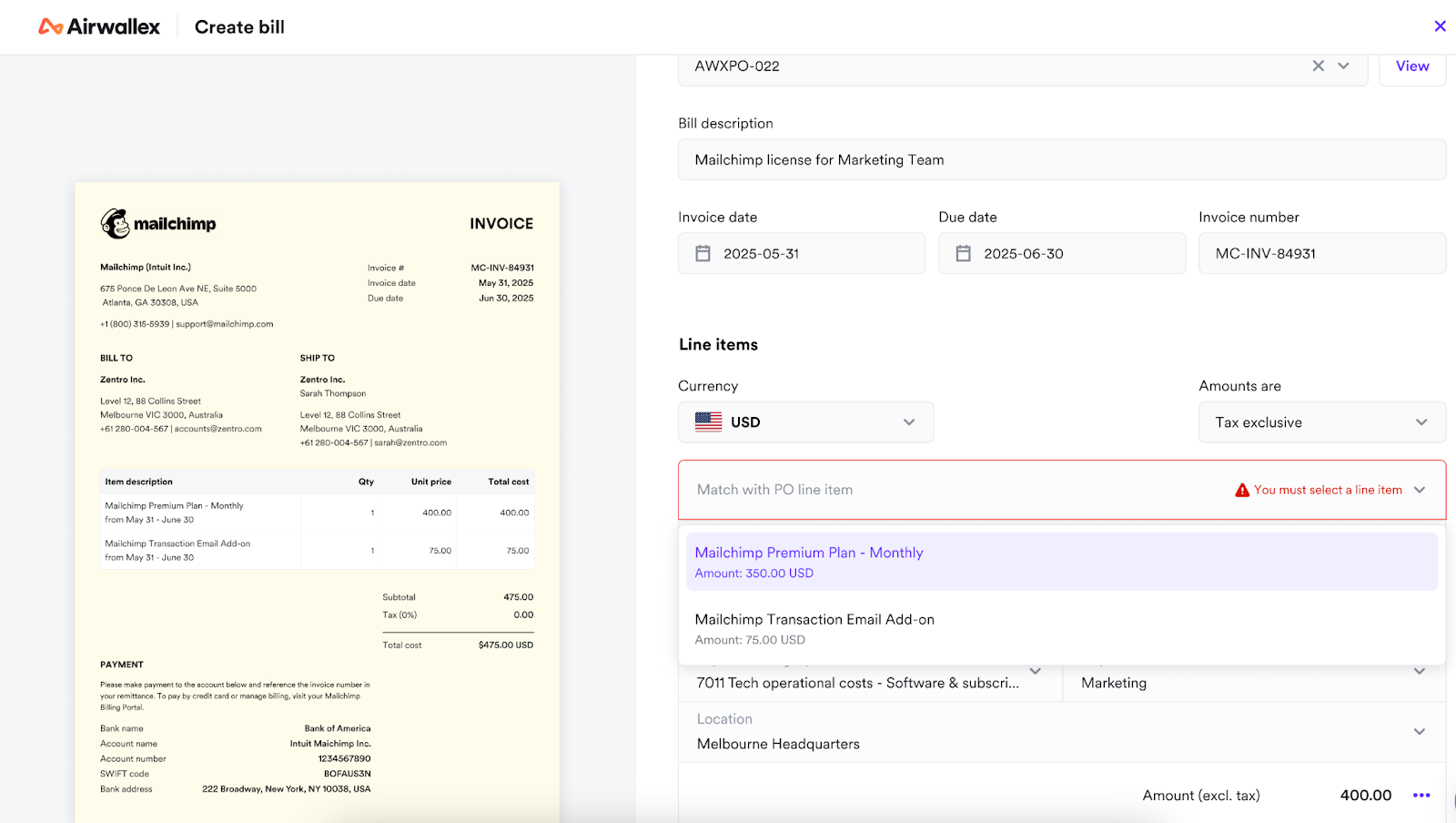Click the View purchase order button

[x=1412, y=66]
